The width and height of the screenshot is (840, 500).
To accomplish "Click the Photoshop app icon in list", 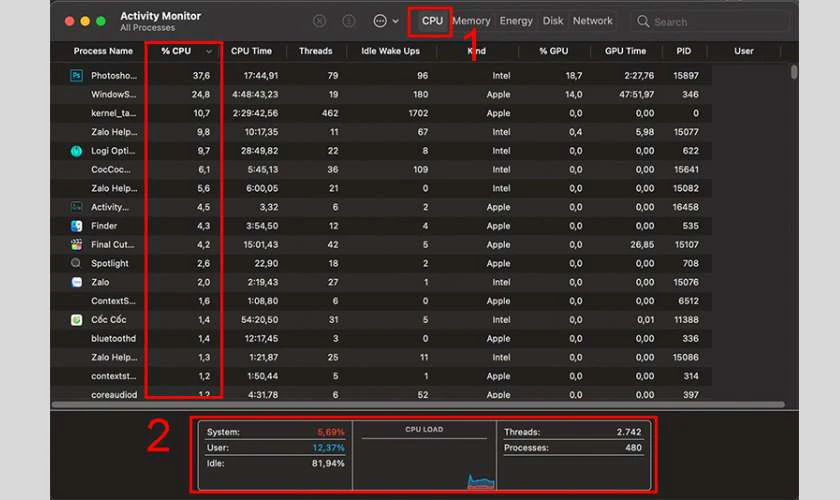I will pos(76,76).
